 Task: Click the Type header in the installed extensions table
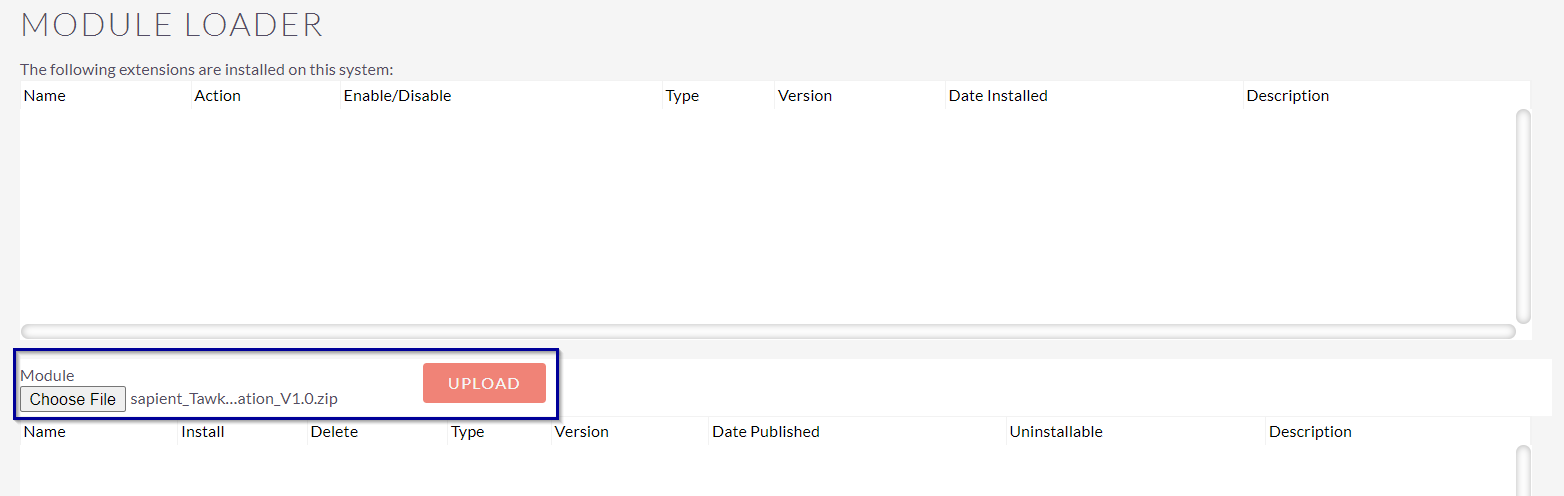tap(682, 96)
